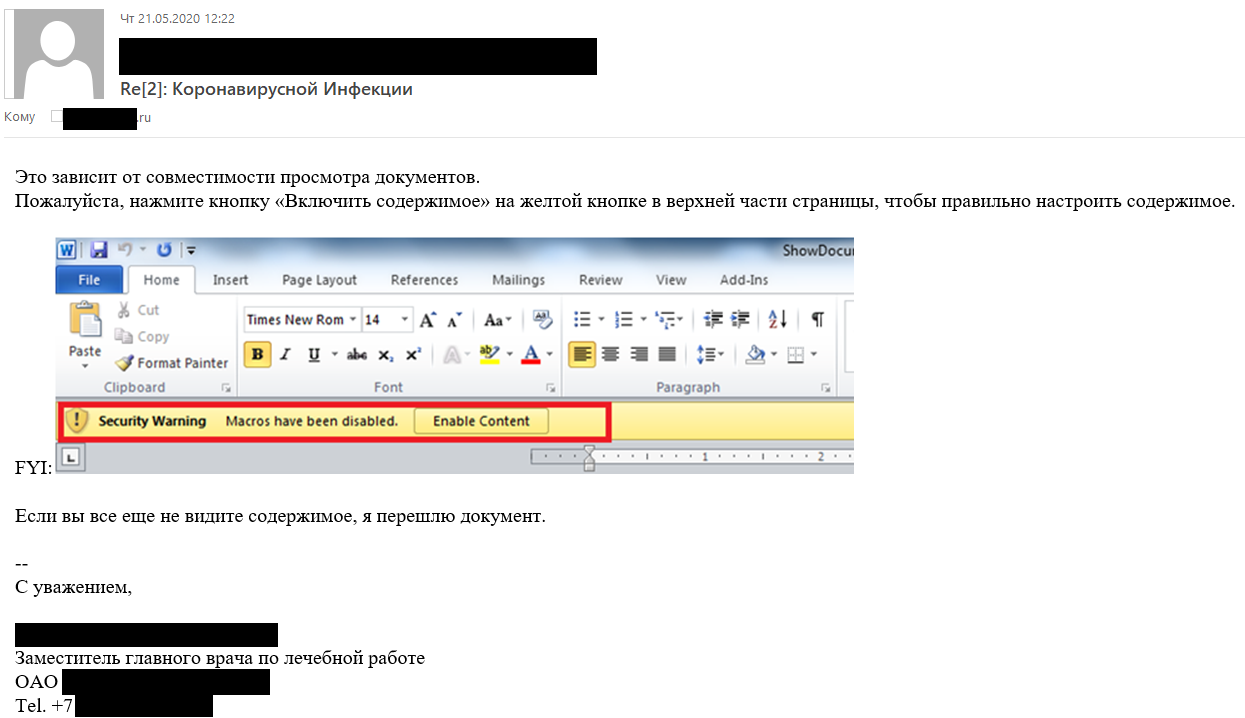Click the Sort A-Z icon
The height and width of the screenshot is (718, 1245).
[x=778, y=320]
